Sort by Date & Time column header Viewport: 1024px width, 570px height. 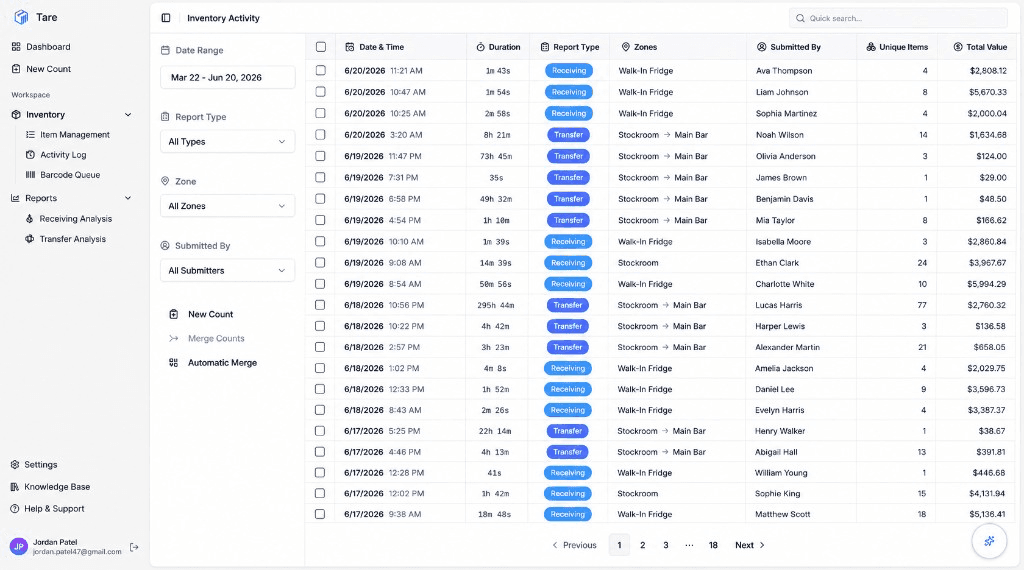point(381,47)
